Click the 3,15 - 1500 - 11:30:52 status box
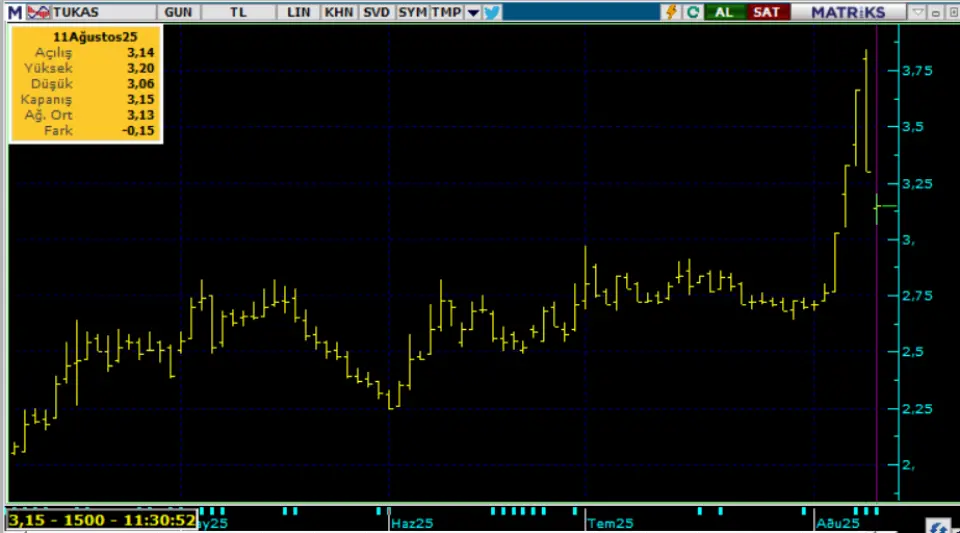Viewport: 960px width, 533px height. [x=102, y=521]
